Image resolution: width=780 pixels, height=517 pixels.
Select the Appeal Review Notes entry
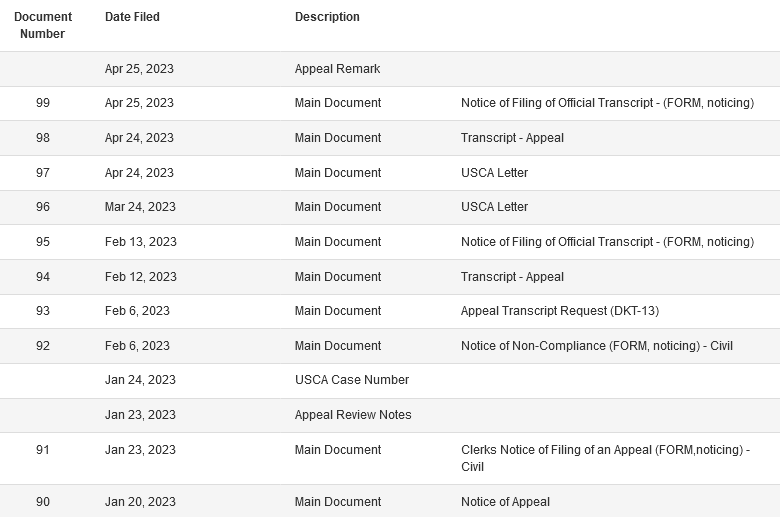coord(353,415)
